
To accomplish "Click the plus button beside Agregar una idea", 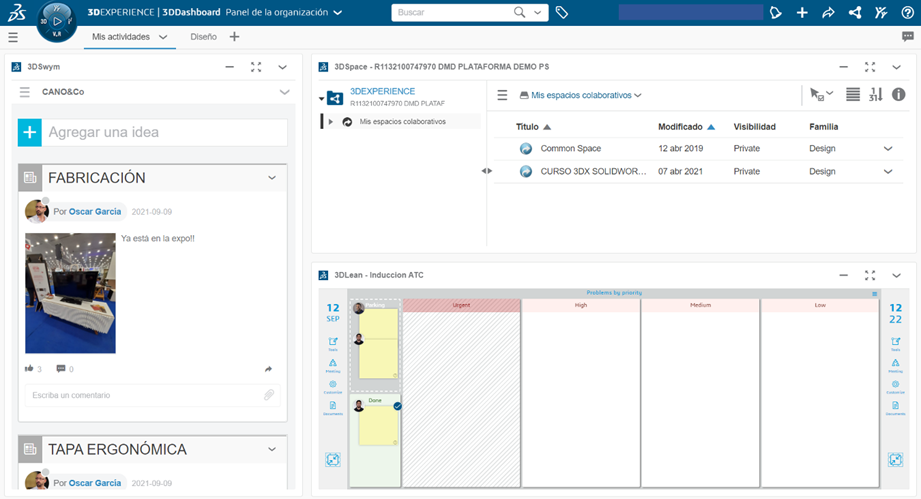I will pos(29,132).
